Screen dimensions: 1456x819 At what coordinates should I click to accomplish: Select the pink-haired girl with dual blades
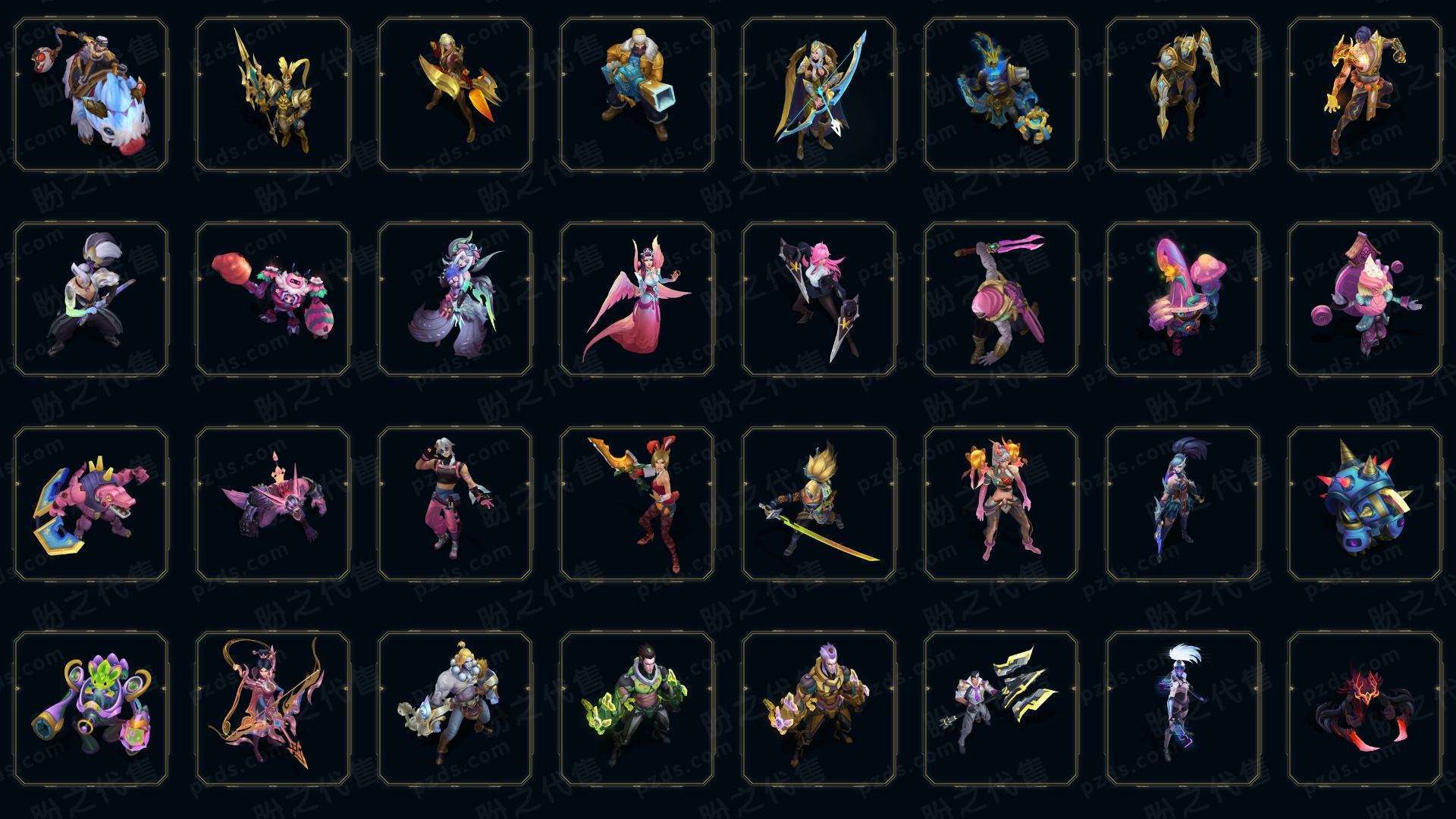[819, 299]
